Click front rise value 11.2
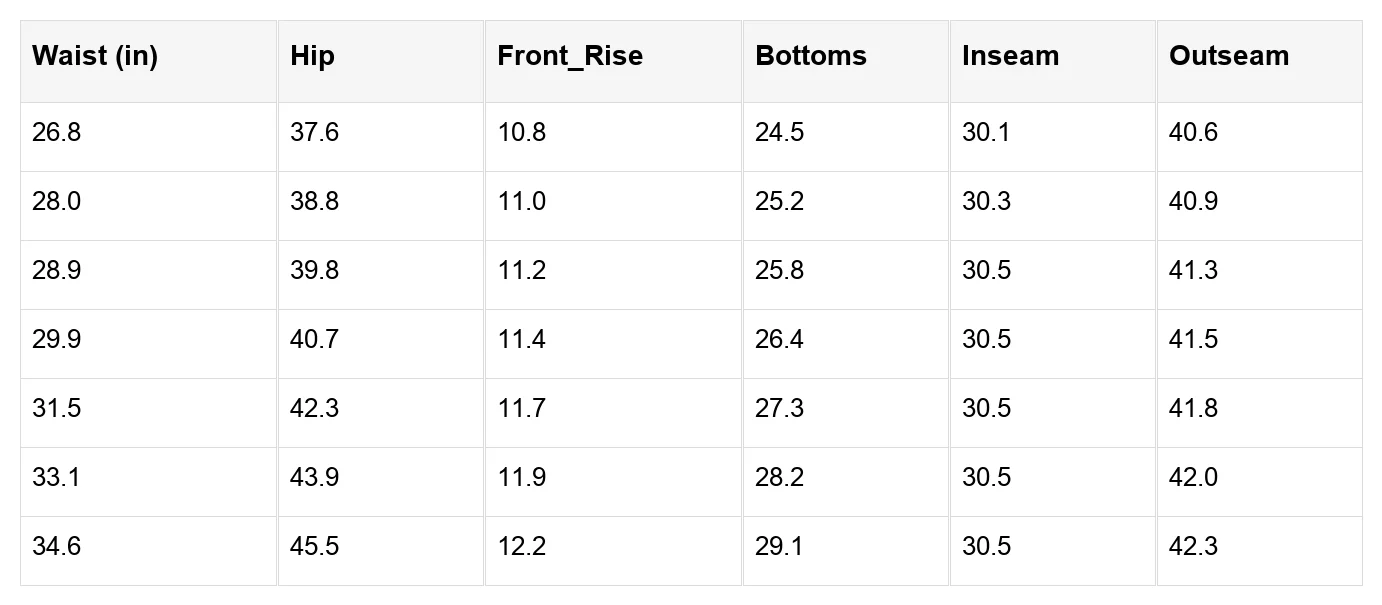 [521, 271]
